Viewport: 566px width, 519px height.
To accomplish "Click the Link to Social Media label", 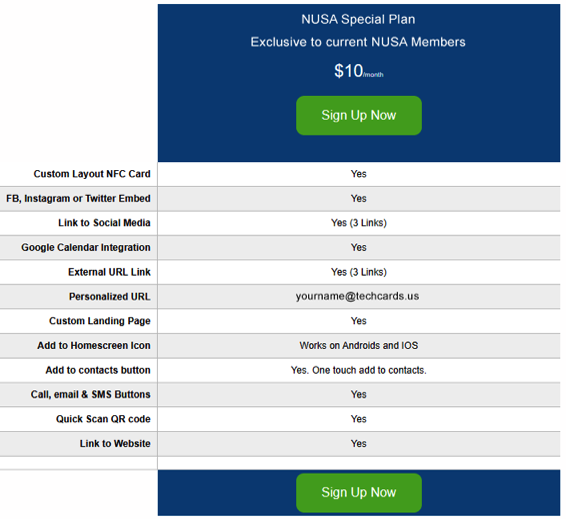I will tap(104, 223).
